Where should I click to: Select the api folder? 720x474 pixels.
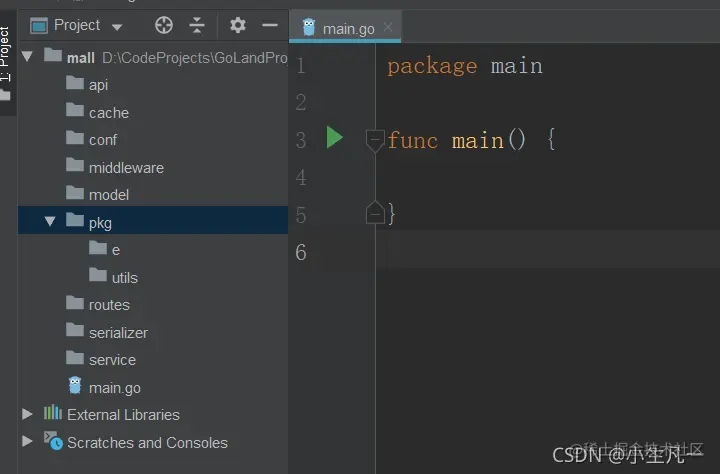153,85
